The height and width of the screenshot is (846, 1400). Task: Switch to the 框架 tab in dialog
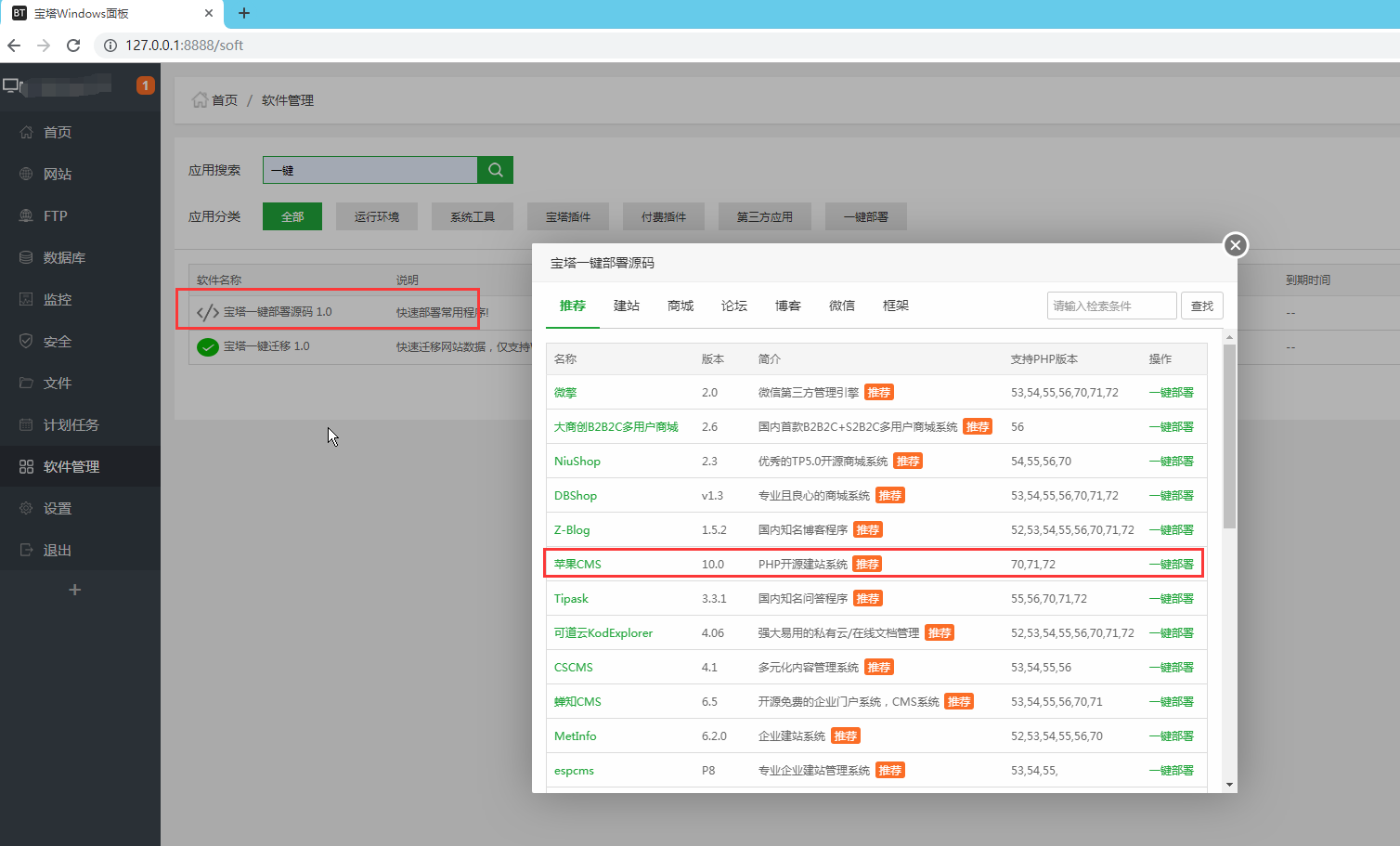tap(896, 306)
